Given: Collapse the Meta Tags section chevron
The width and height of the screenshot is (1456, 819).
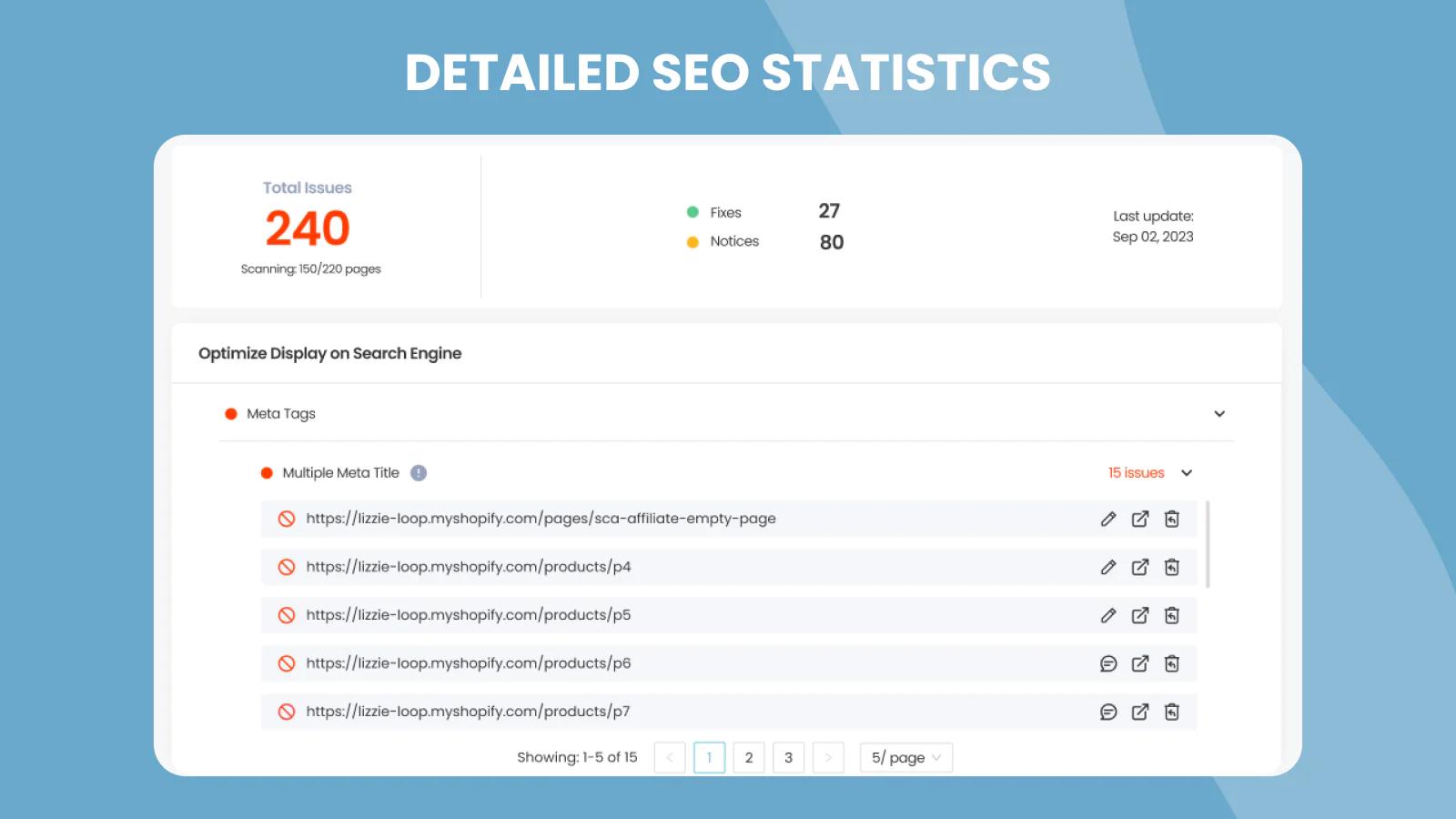Looking at the screenshot, I should [x=1219, y=414].
